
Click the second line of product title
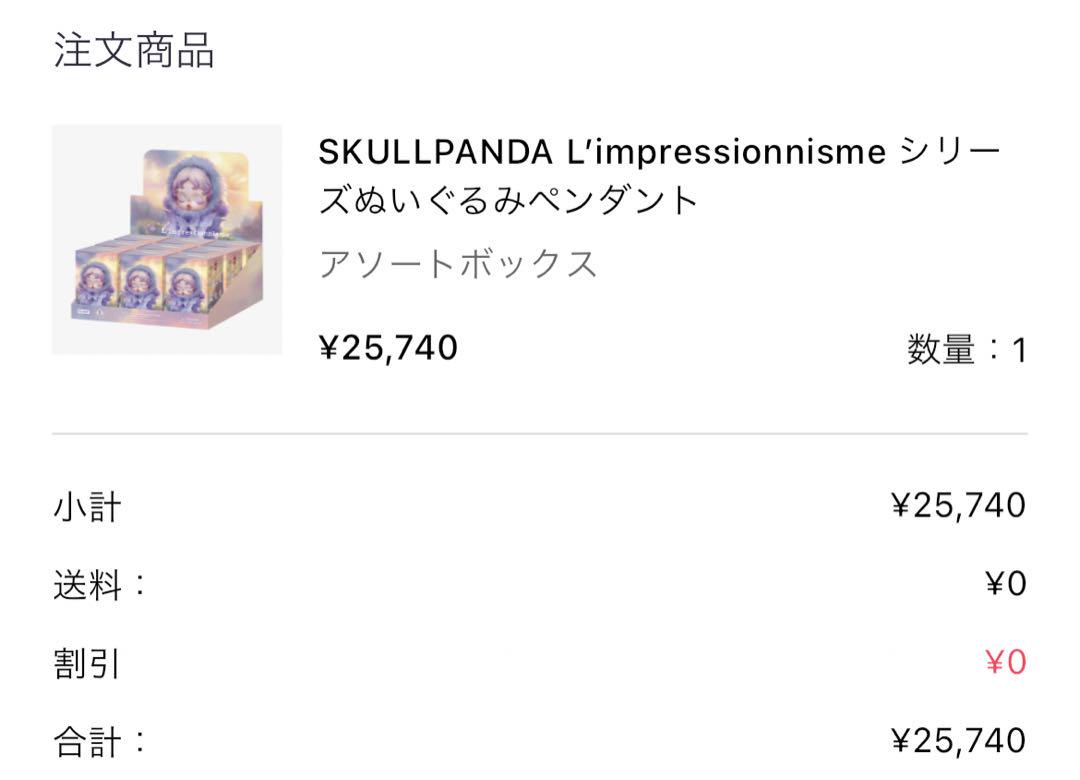point(508,201)
